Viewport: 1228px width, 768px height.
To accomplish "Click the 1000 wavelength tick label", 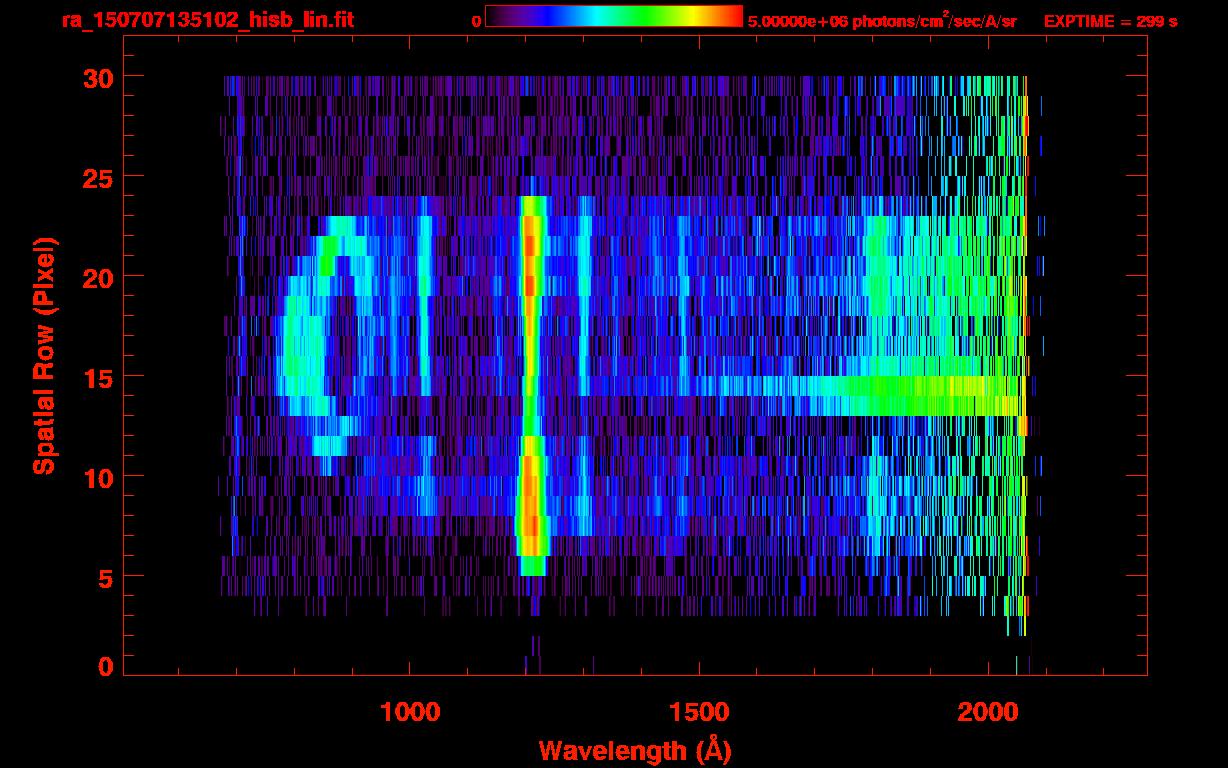I will tap(410, 712).
